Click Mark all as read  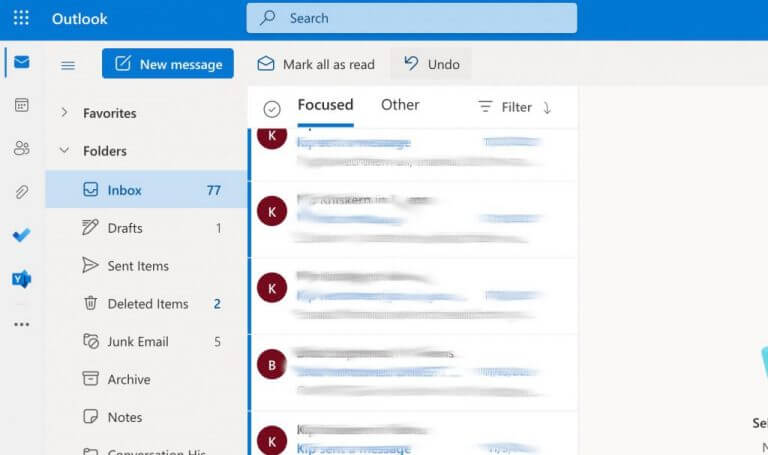[316, 64]
